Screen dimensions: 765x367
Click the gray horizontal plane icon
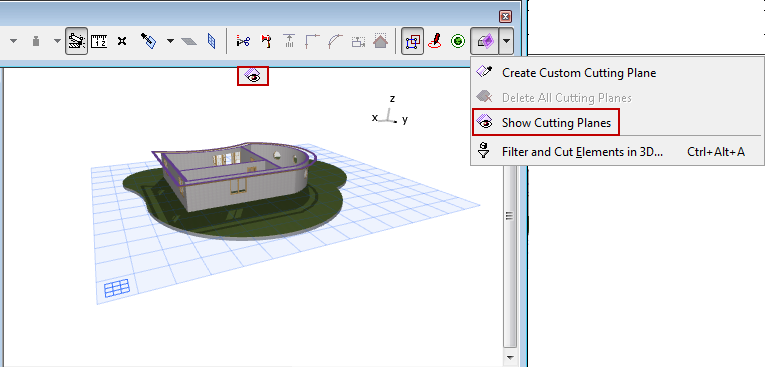pyautogui.click(x=189, y=41)
